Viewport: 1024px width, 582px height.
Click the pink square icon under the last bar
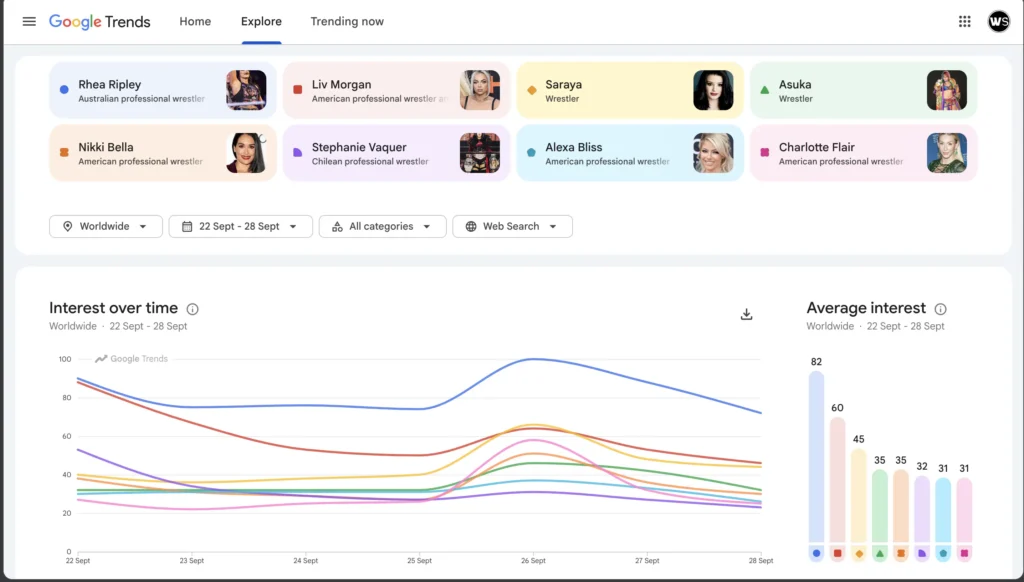click(x=965, y=553)
